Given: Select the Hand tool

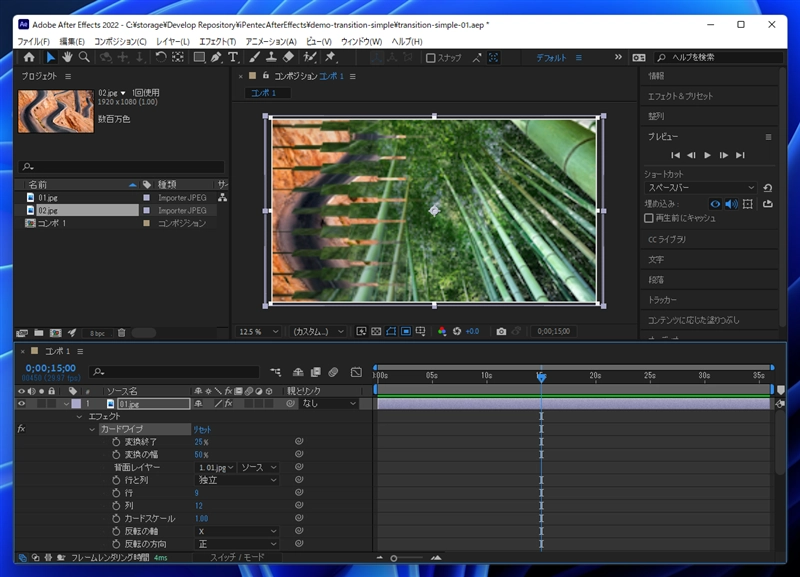Looking at the screenshot, I should point(67,57).
